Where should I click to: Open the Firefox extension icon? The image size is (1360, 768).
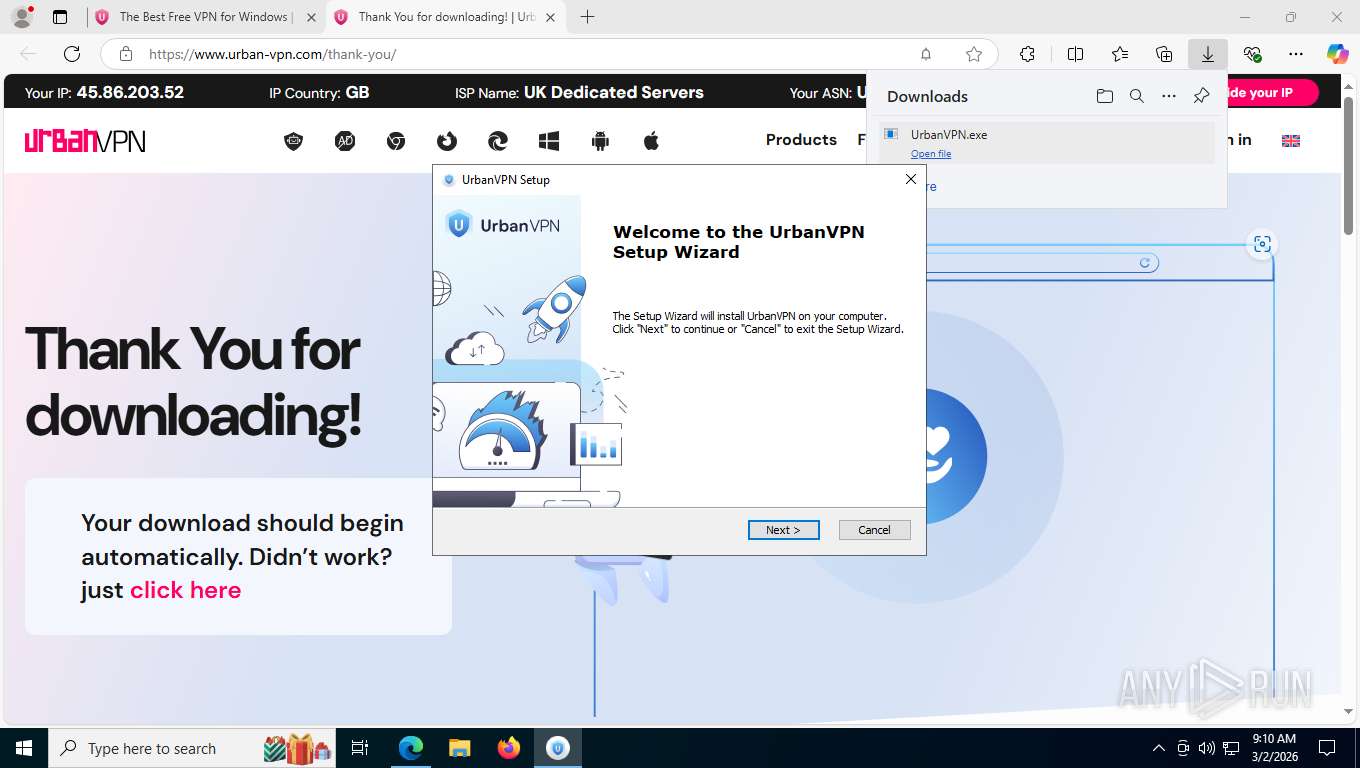click(x=447, y=141)
